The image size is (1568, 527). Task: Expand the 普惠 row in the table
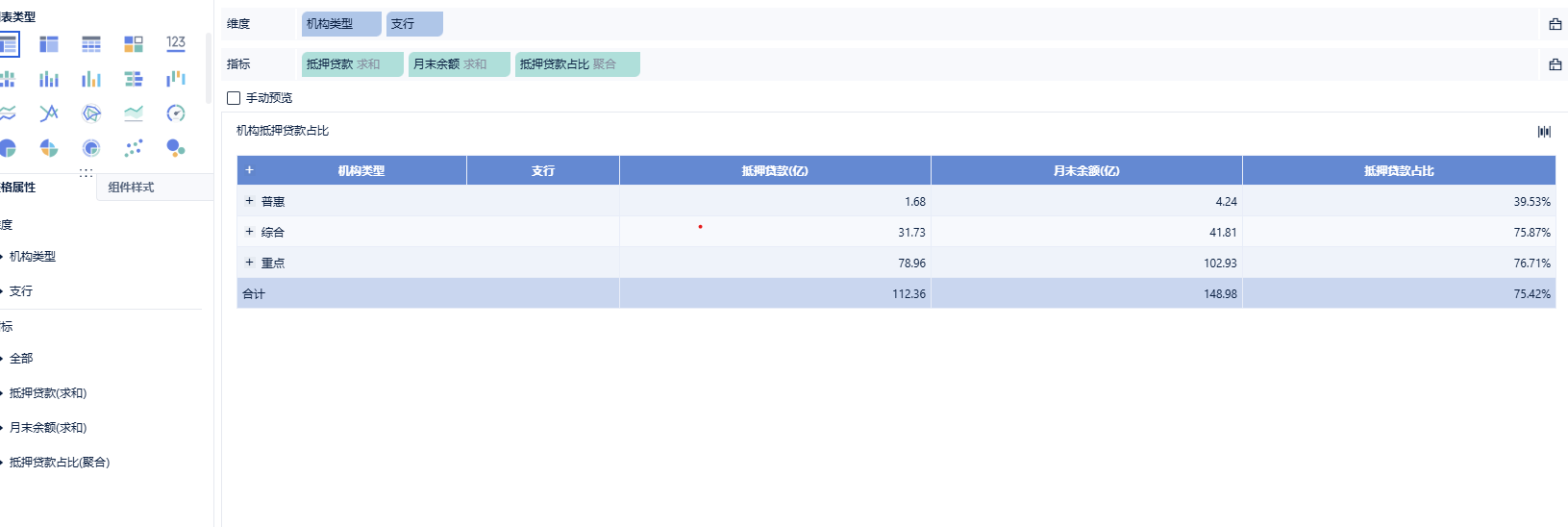249,201
